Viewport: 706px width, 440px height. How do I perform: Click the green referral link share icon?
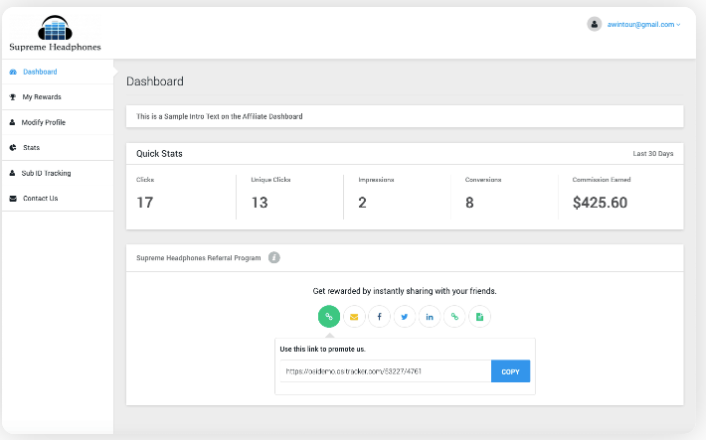[x=329, y=317]
